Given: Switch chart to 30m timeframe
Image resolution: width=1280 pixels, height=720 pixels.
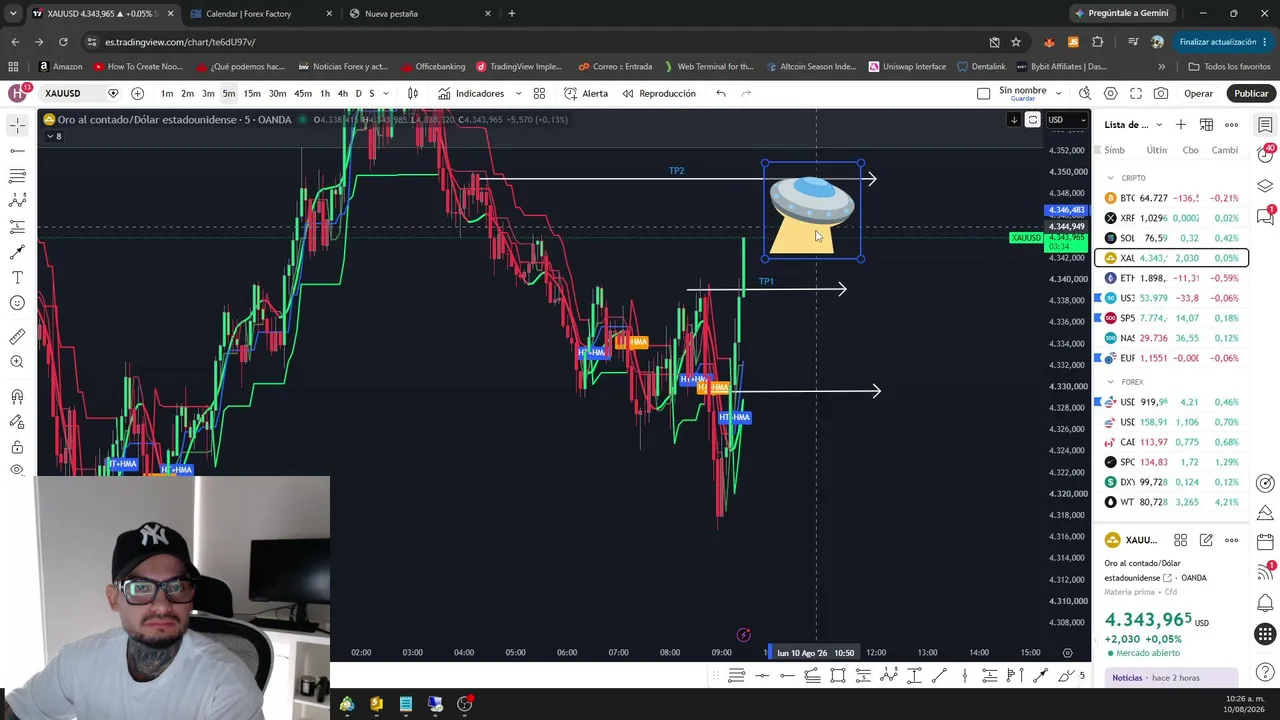Looking at the screenshot, I should click(x=277, y=93).
